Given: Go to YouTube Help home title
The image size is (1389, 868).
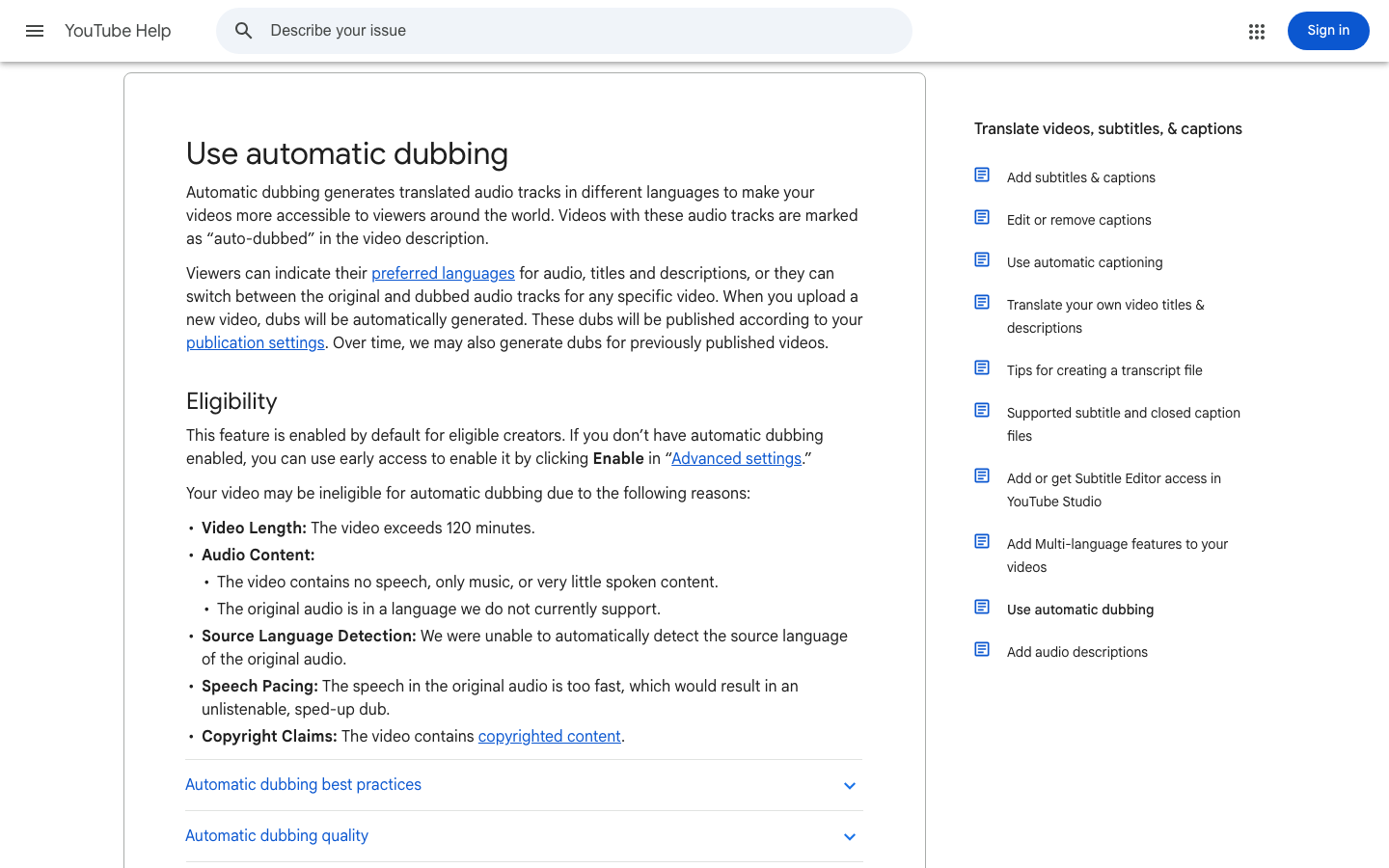Looking at the screenshot, I should (118, 31).
